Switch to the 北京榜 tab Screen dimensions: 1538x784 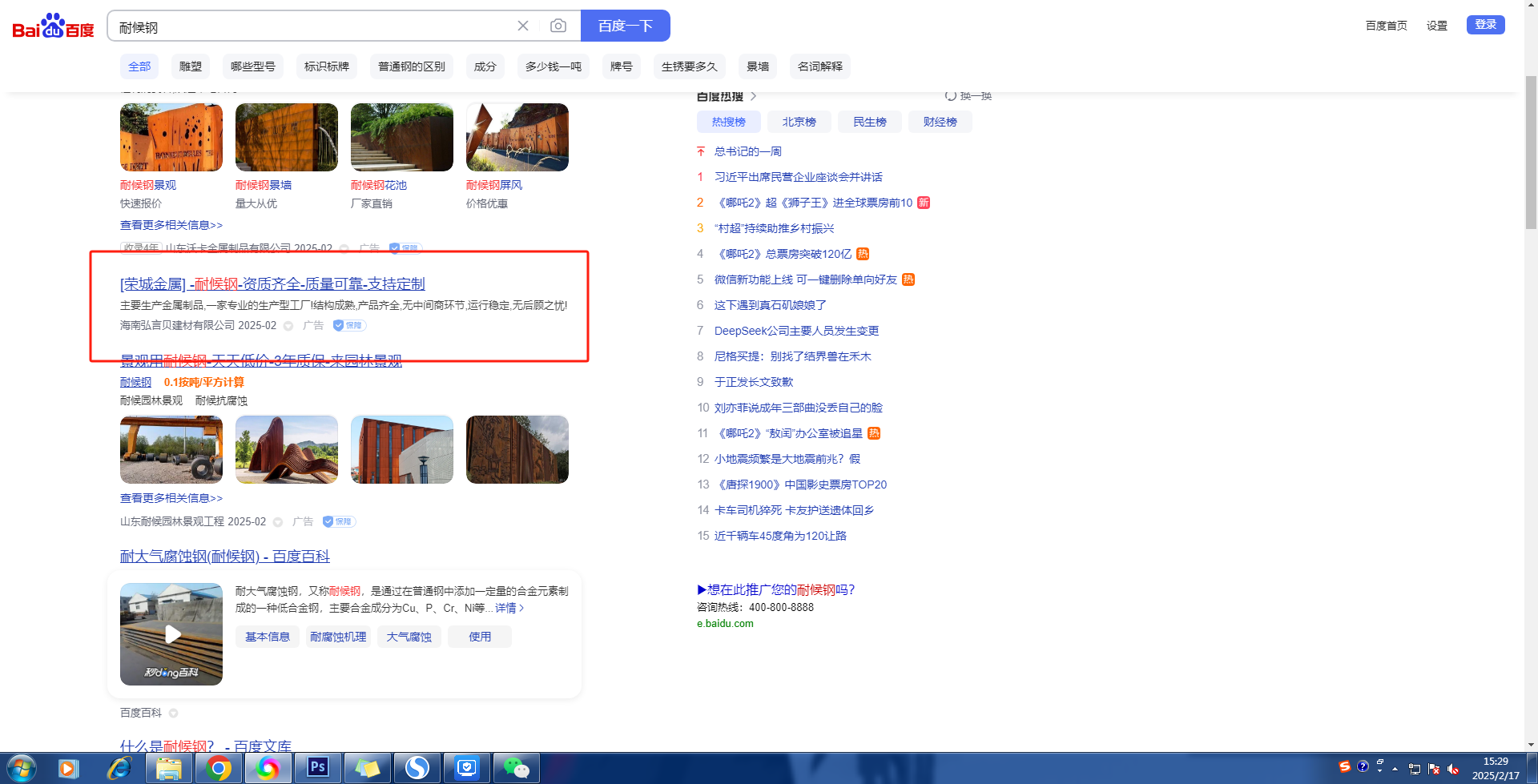coord(799,122)
